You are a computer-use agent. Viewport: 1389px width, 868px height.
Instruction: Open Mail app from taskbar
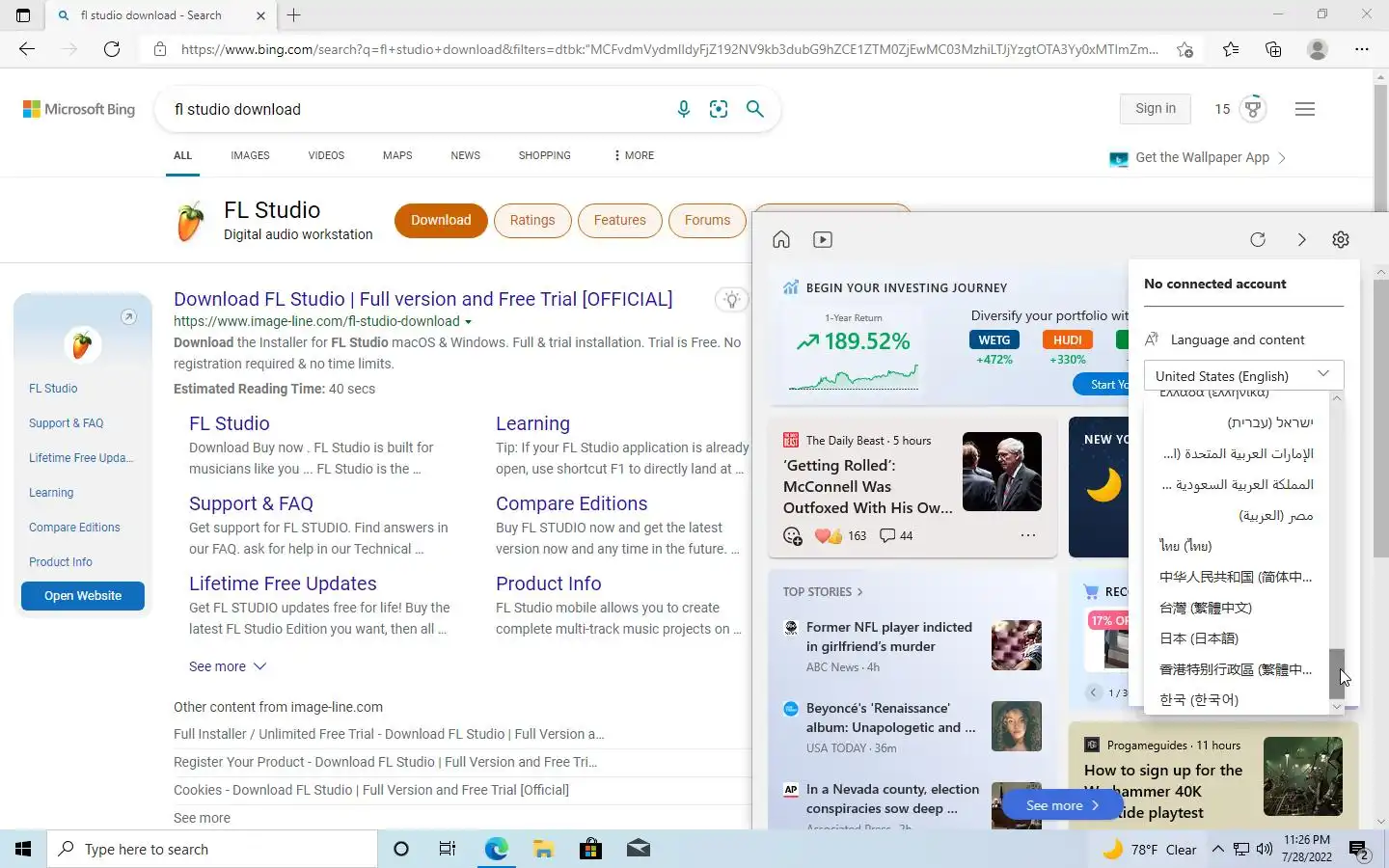pyautogui.click(x=638, y=849)
